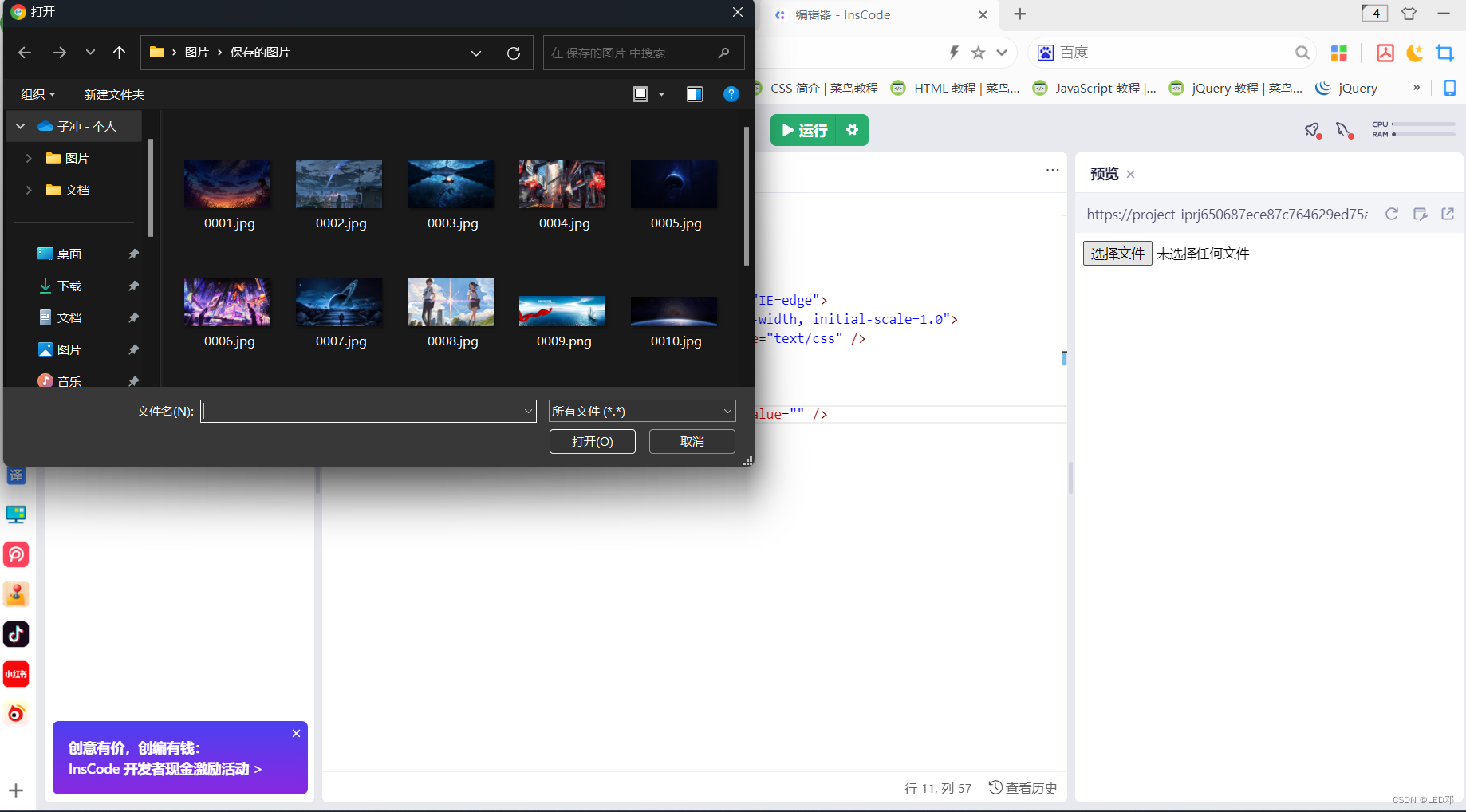1466x812 pixels.
Task: Open view options dropdown arrow
Action: [661, 94]
